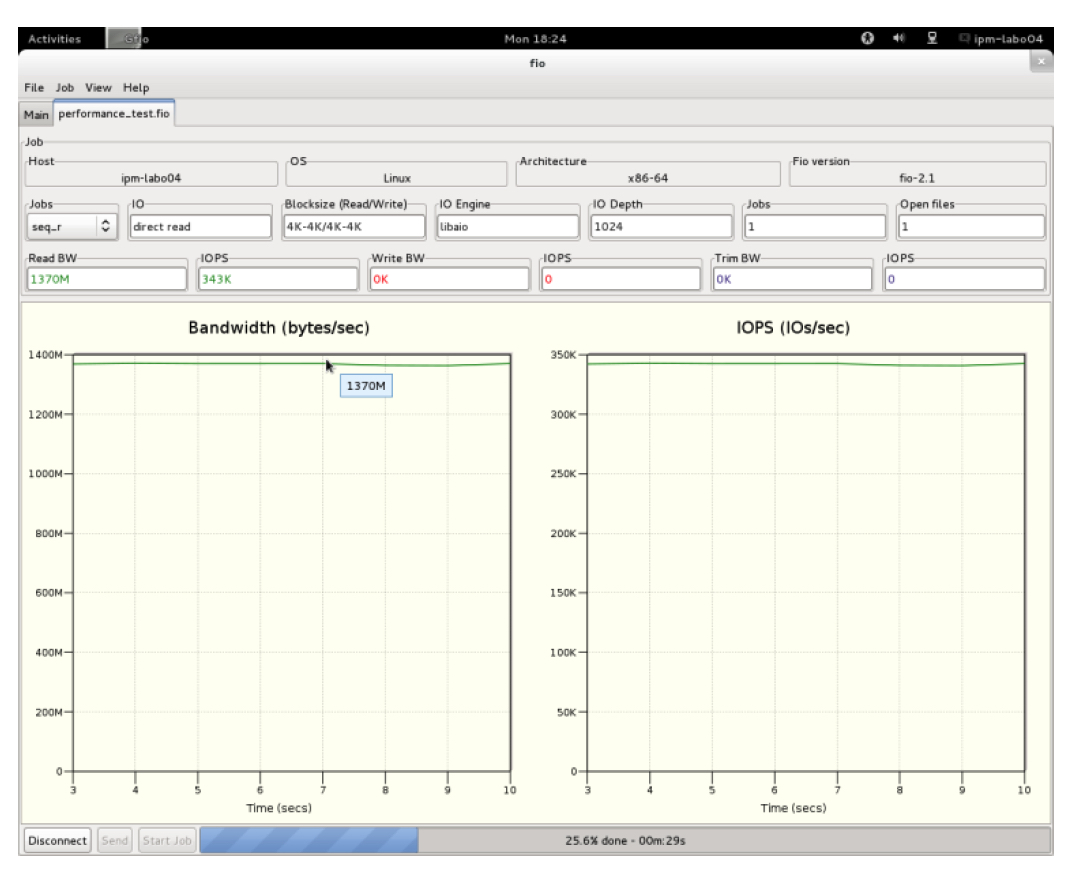The height and width of the screenshot is (879, 1070).
Task: Open the File menu
Action: [34, 88]
